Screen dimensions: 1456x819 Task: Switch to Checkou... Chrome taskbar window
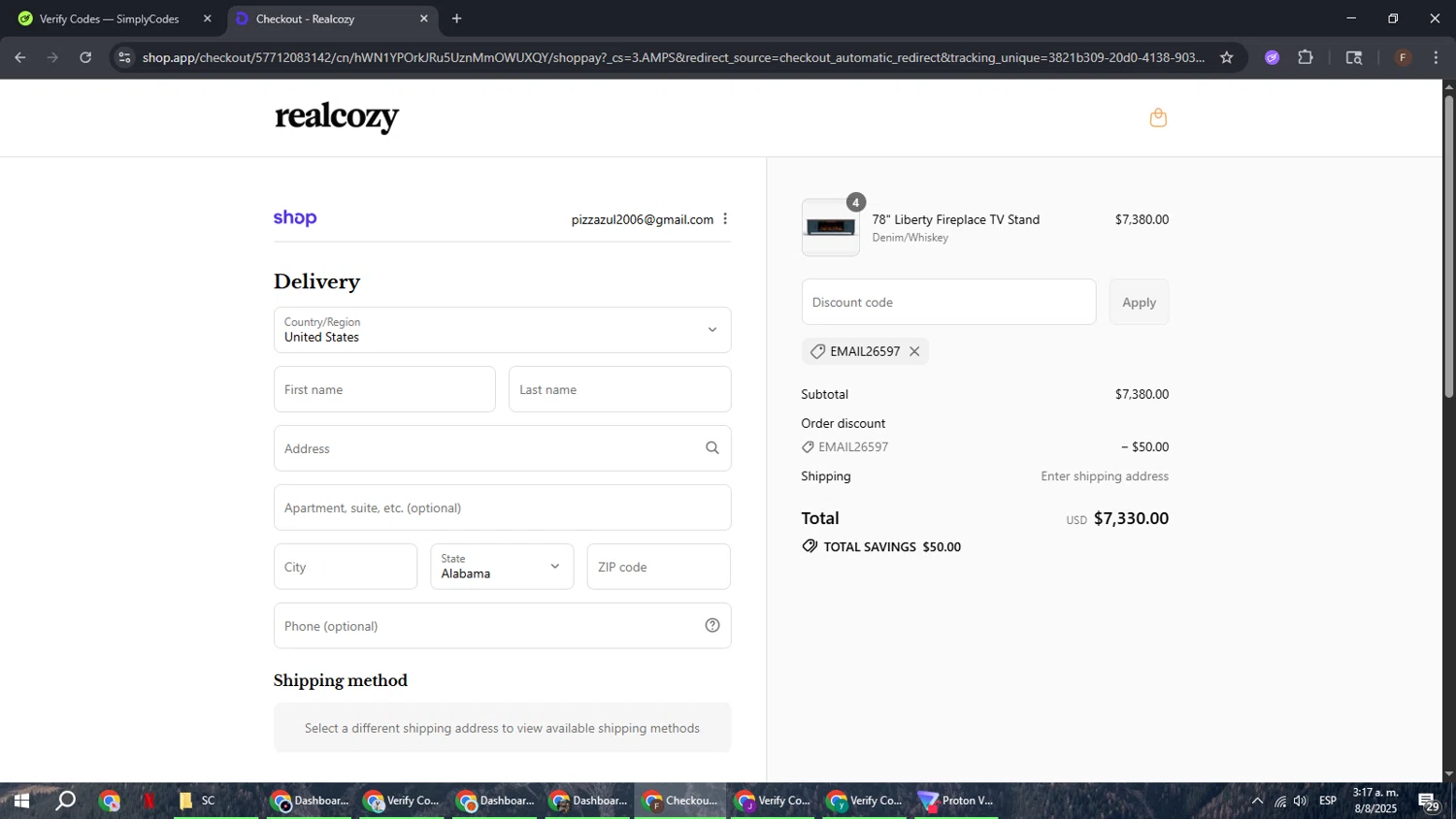[681, 801]
